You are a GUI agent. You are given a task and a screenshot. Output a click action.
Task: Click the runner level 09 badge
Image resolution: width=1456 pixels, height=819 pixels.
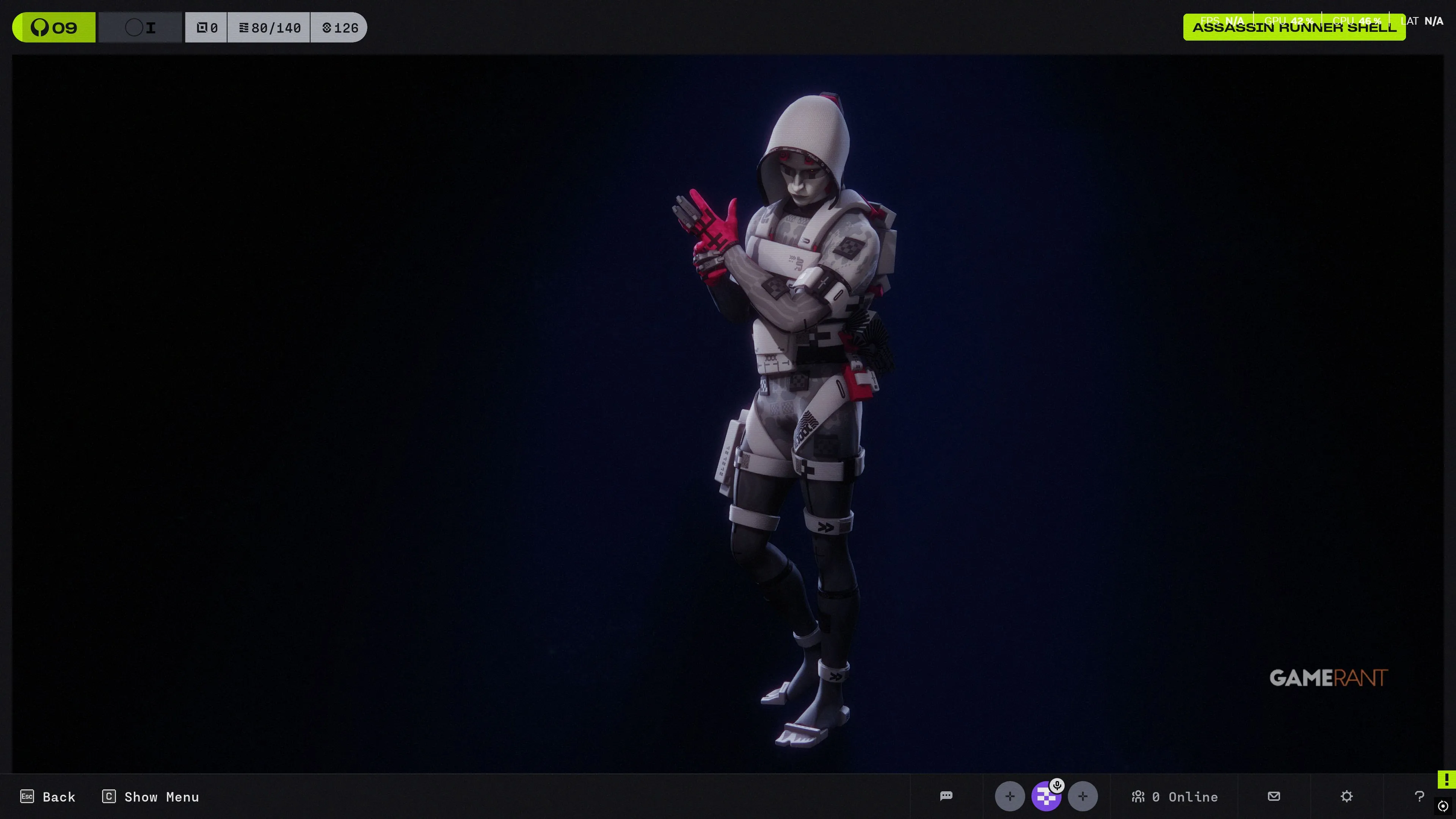[x=54, y=27]
